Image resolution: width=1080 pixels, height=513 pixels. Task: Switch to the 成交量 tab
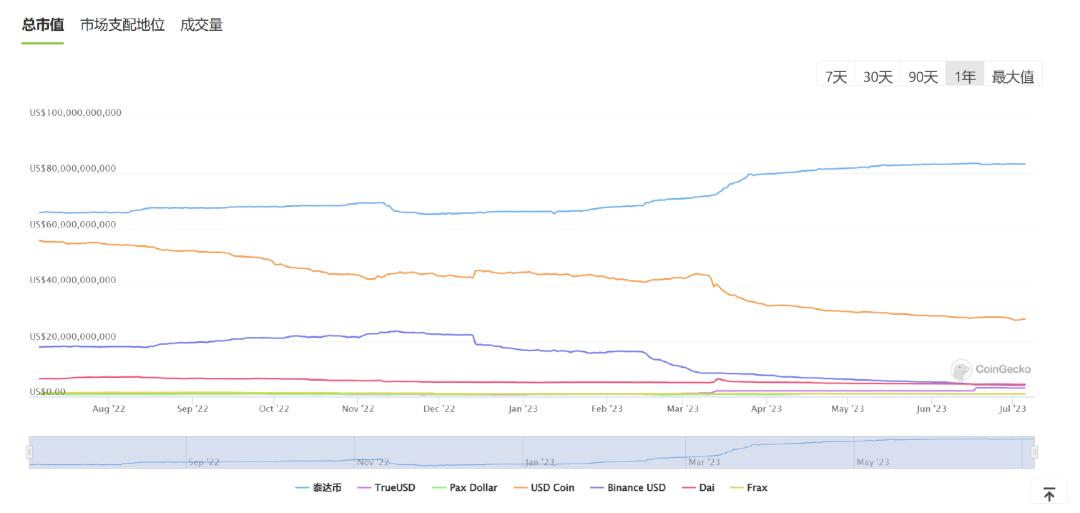point(201,25)
